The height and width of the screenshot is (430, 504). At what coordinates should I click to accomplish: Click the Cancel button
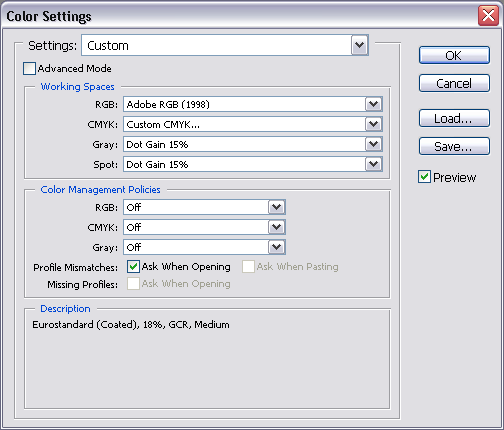click(454, 83)
